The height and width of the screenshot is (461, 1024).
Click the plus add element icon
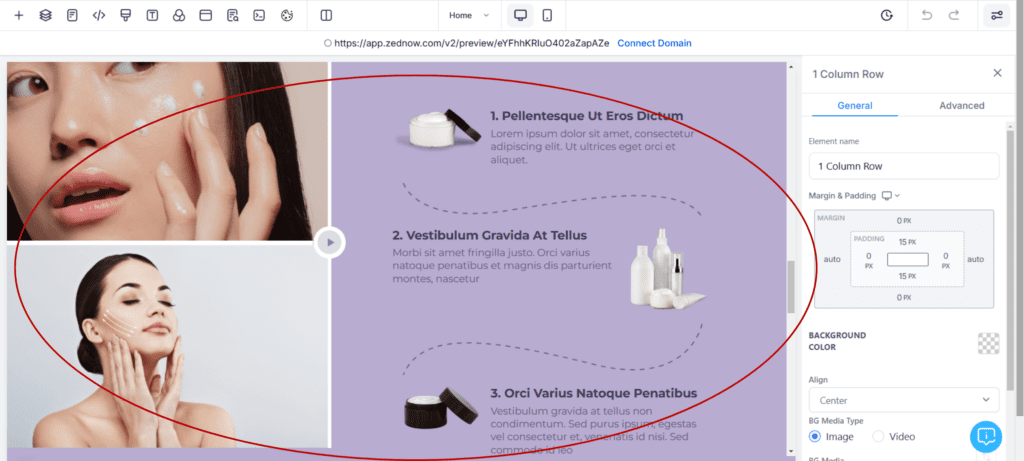(18, 16)
